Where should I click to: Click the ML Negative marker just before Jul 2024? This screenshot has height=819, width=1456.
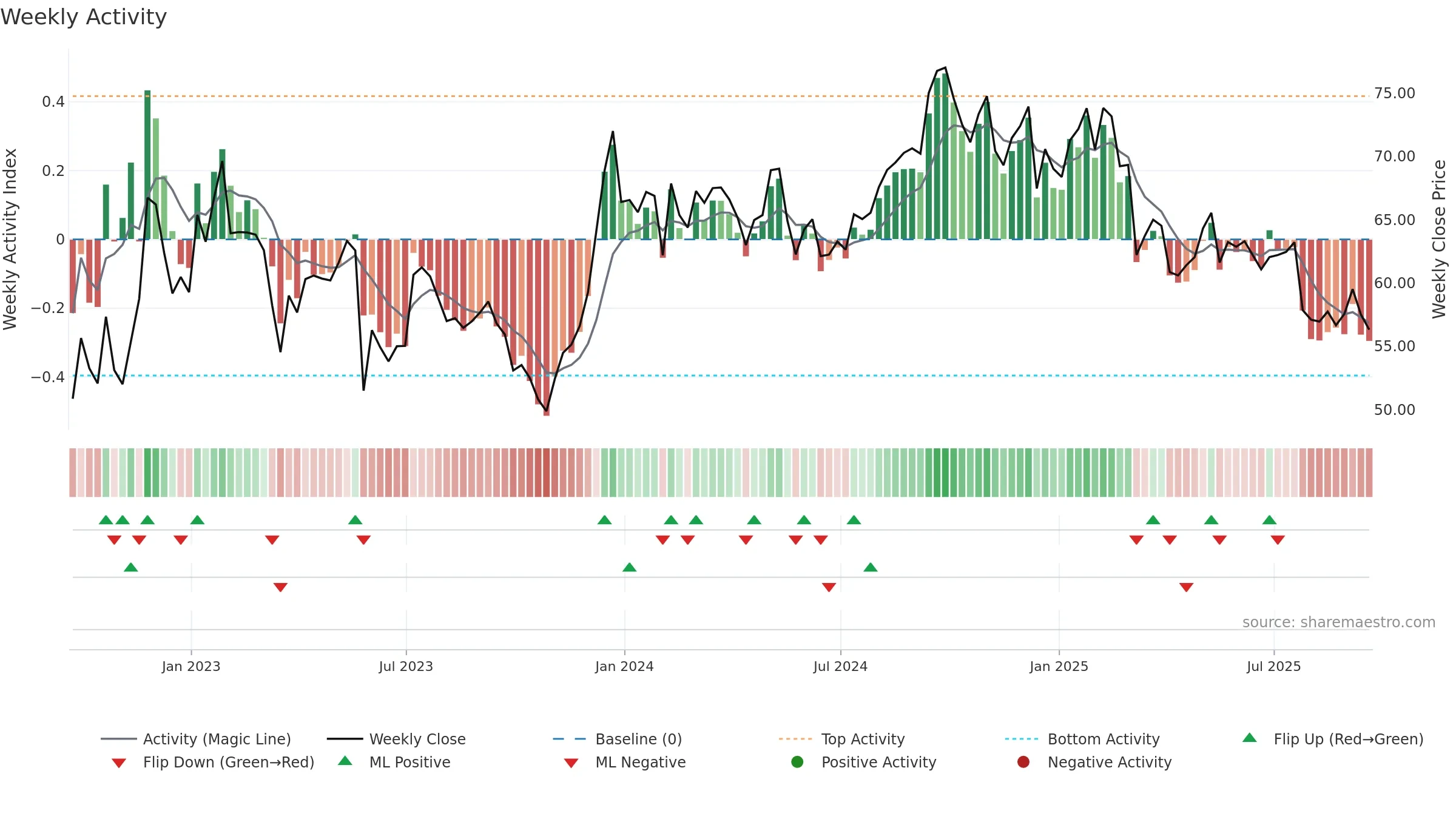coord(829,587)
